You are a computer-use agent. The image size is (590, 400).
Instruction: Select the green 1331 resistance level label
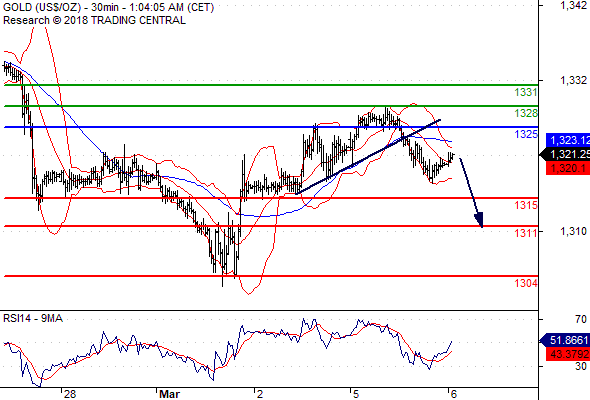(x=526, y=92)
